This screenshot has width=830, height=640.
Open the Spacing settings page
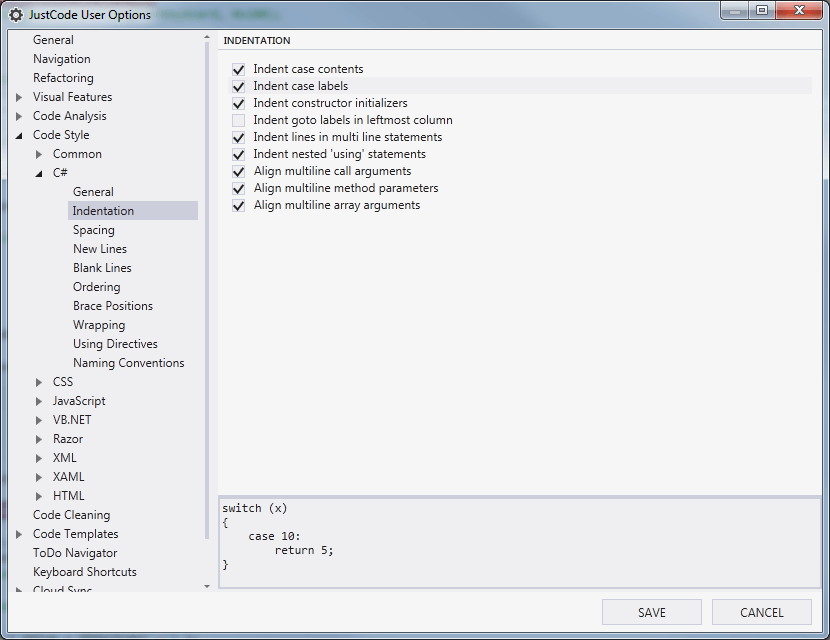94,230
